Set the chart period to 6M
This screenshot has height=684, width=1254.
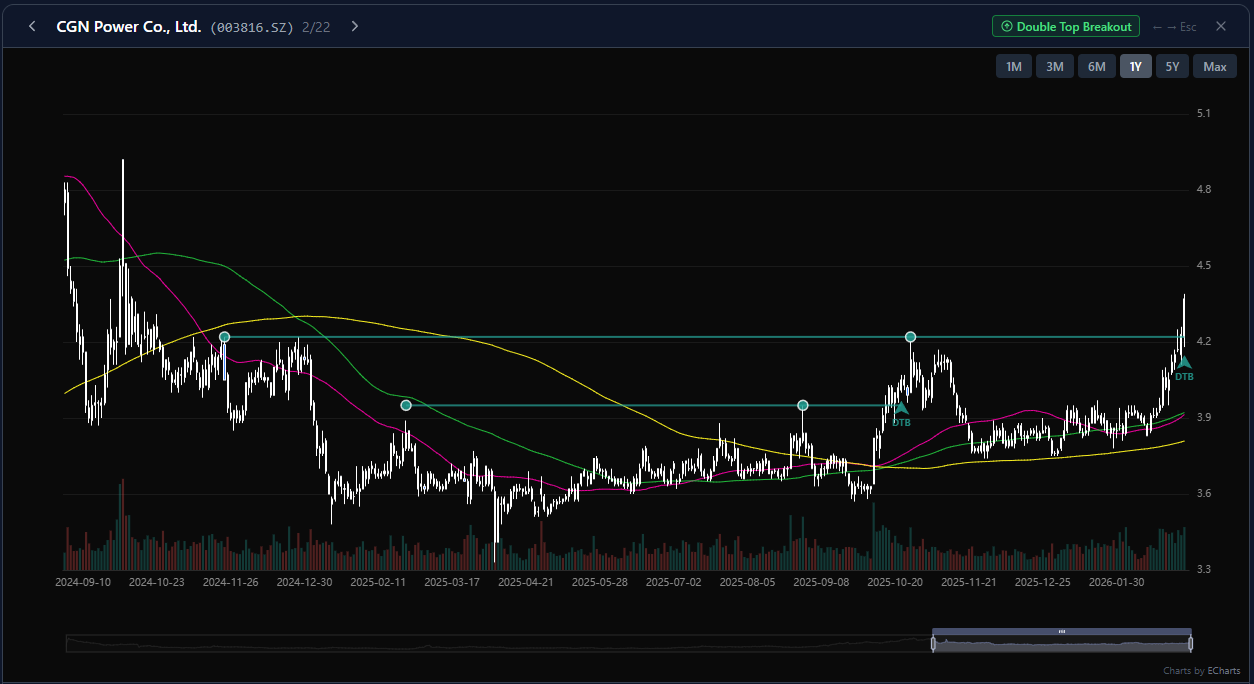(x=1096, y=67)
